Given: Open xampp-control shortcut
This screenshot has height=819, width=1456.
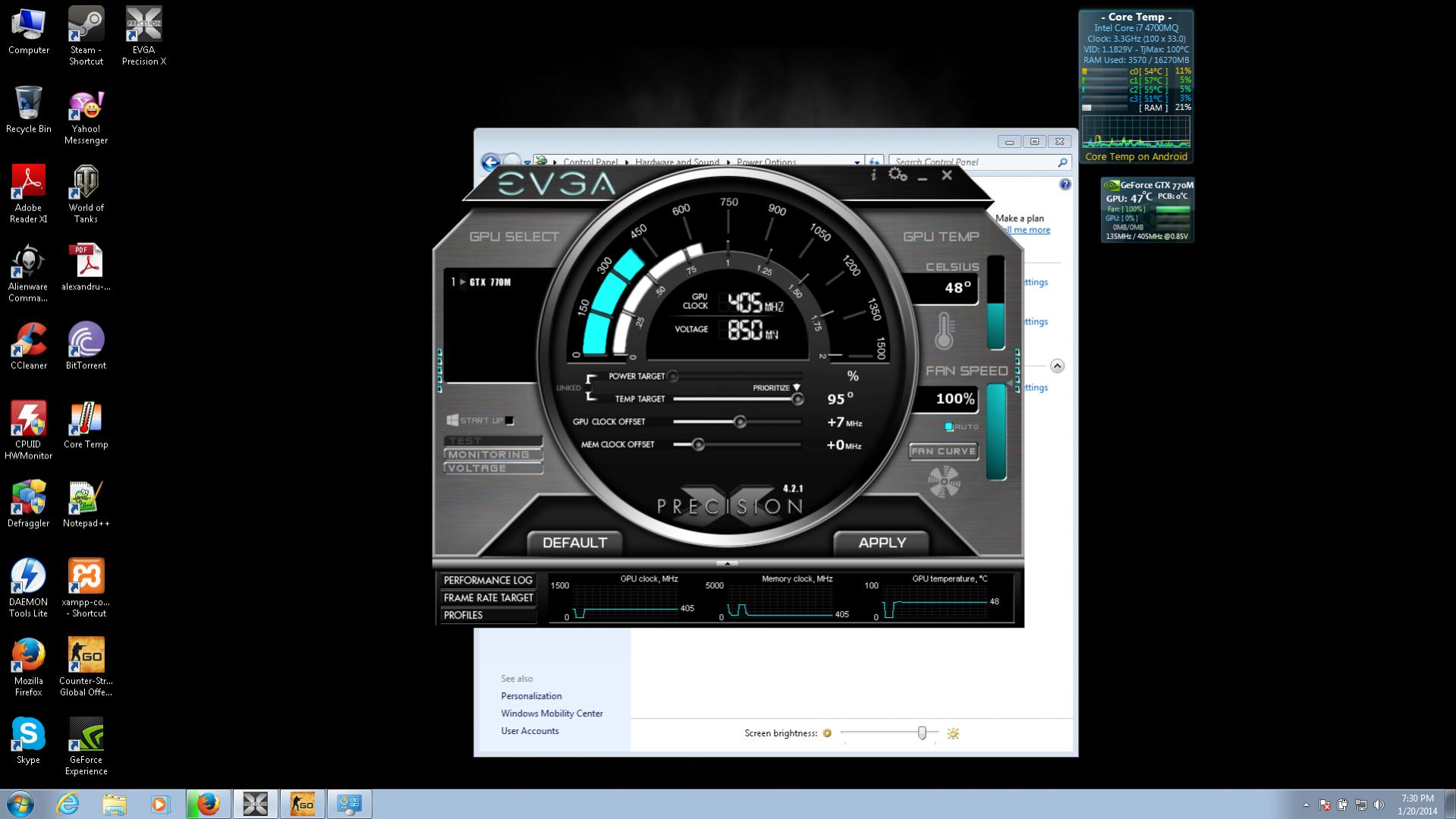Looking at the screenshot, I should tap(86, 588).
